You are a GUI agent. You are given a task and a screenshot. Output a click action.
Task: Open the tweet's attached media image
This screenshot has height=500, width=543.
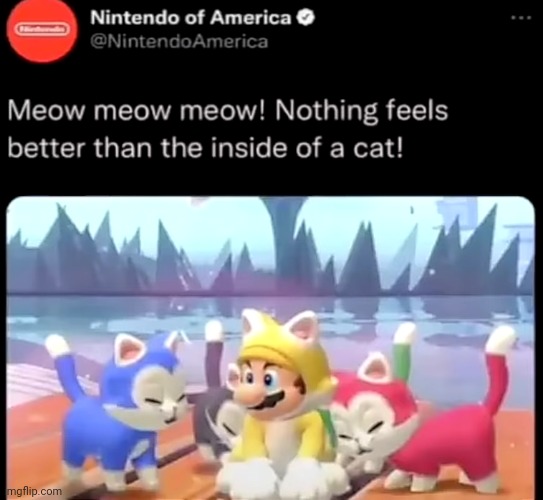point(271,348)
